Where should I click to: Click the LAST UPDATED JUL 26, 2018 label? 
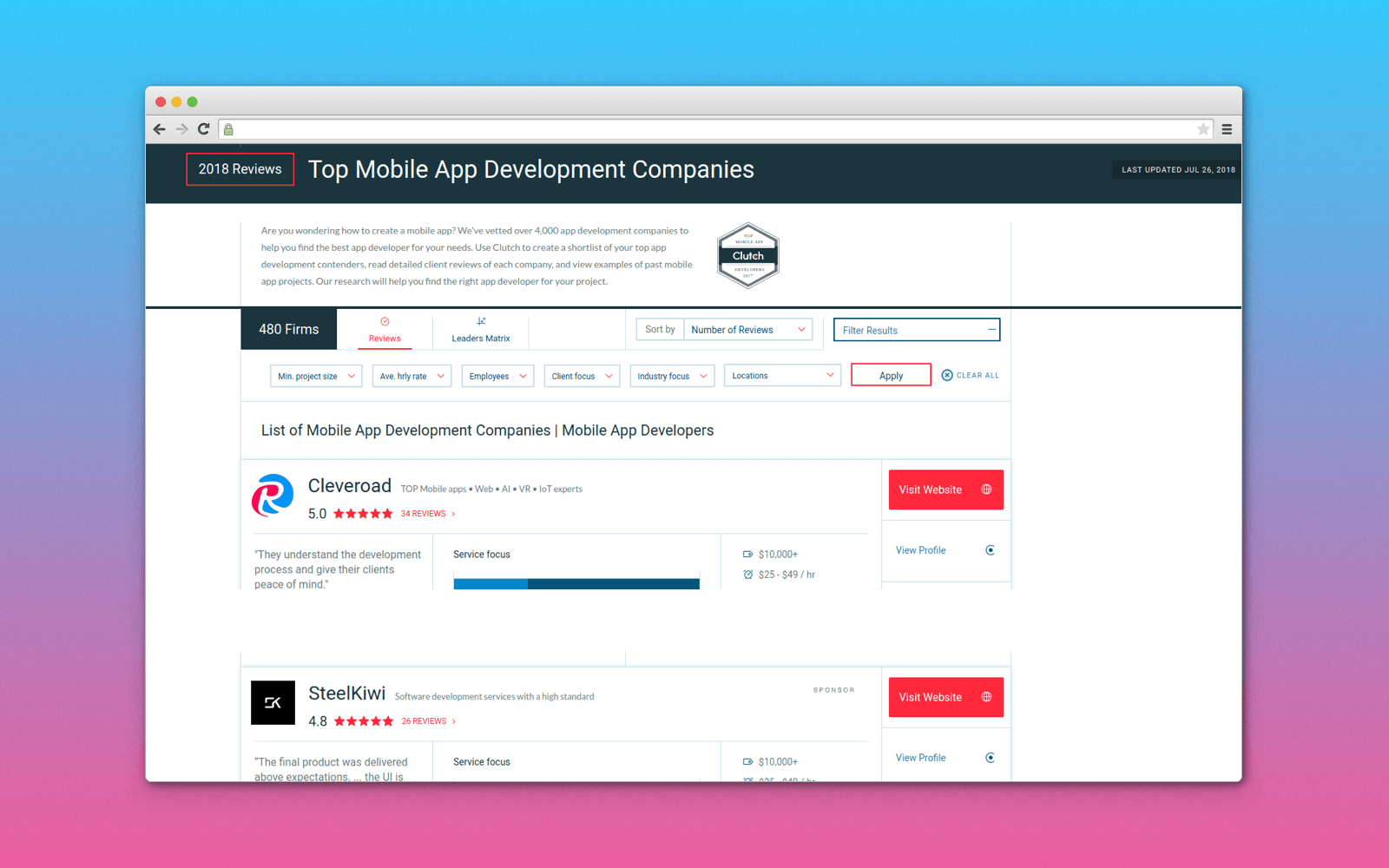click(1178, 170)
